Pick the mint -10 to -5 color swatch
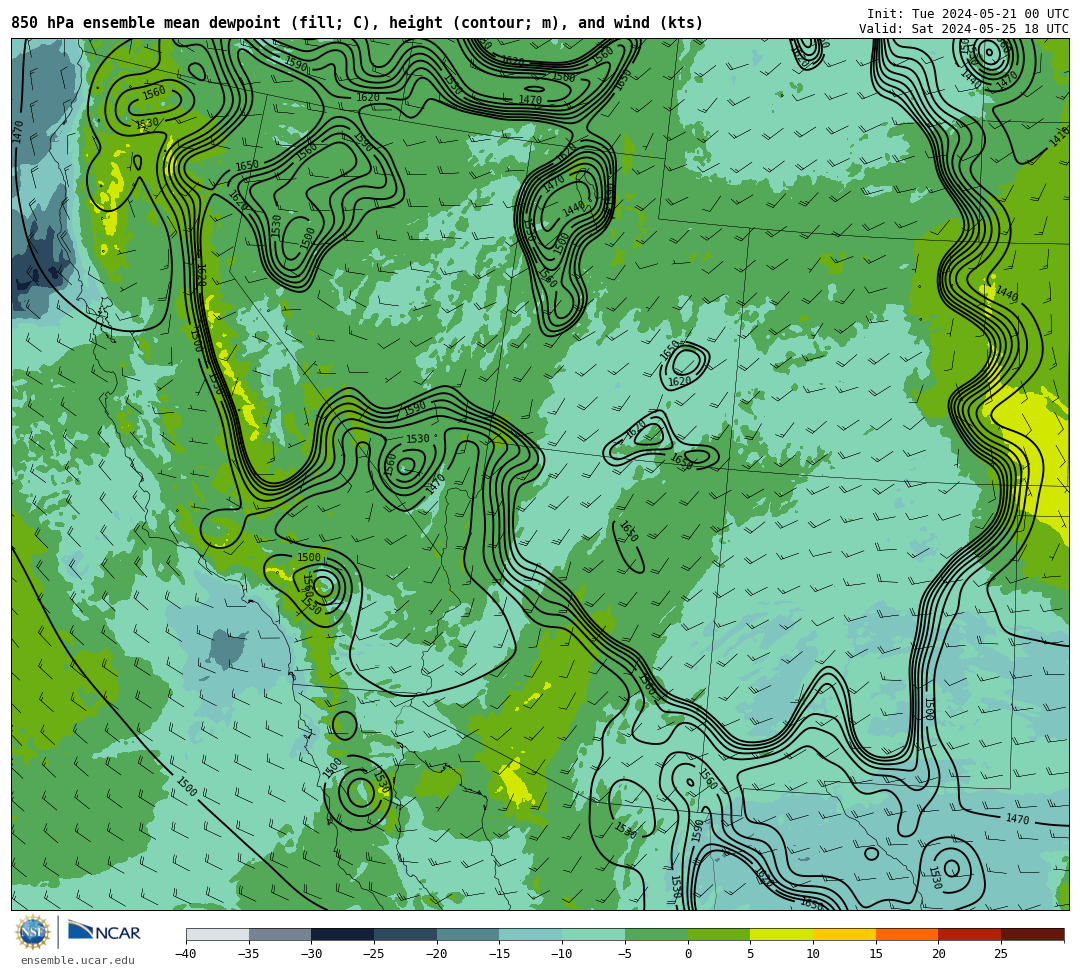Viewport: 1080px width, 973px height. (594, 934)
